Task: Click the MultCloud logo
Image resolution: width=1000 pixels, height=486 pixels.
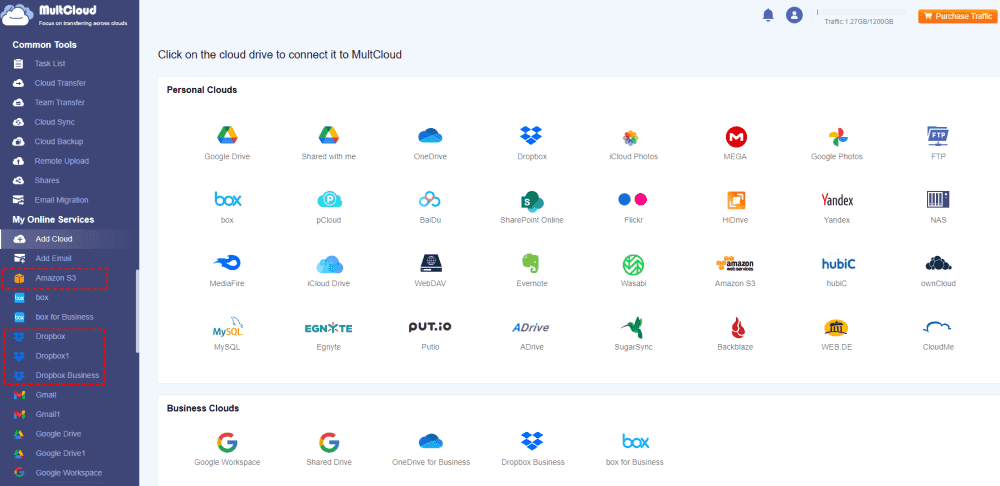Action: (x=66, y=15)
